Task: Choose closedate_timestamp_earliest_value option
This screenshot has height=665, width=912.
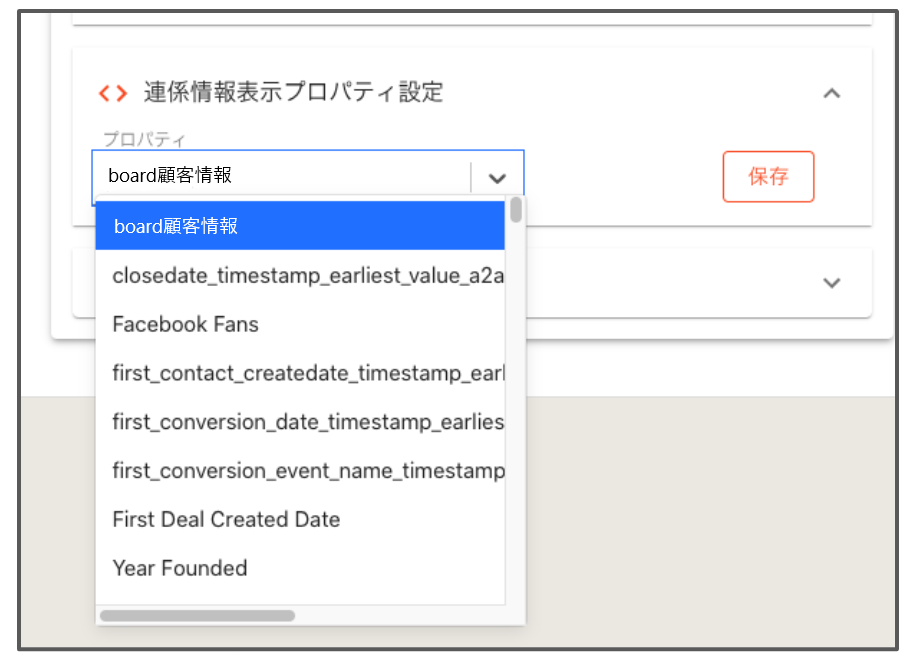Action: click(x=300, y=275)
